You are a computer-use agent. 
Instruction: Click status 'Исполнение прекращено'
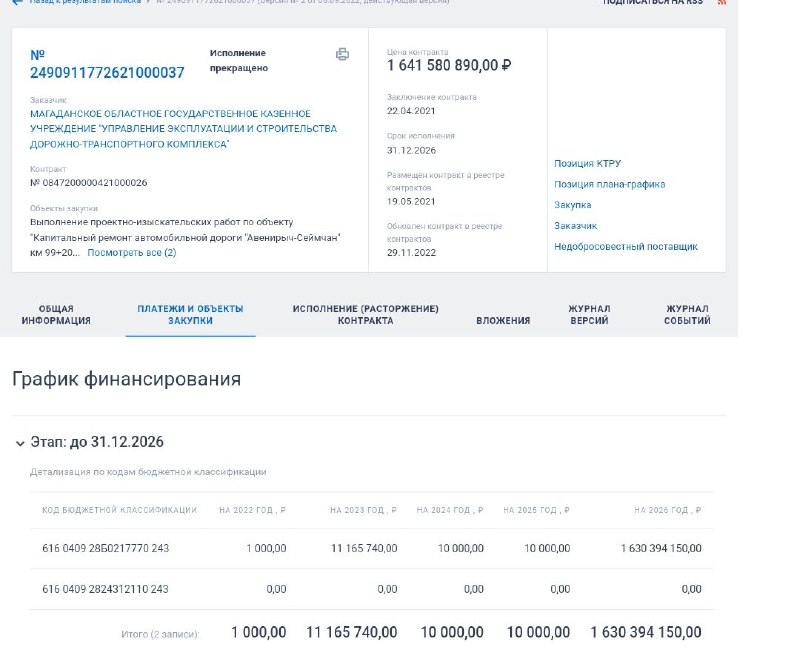coord(239,60)
